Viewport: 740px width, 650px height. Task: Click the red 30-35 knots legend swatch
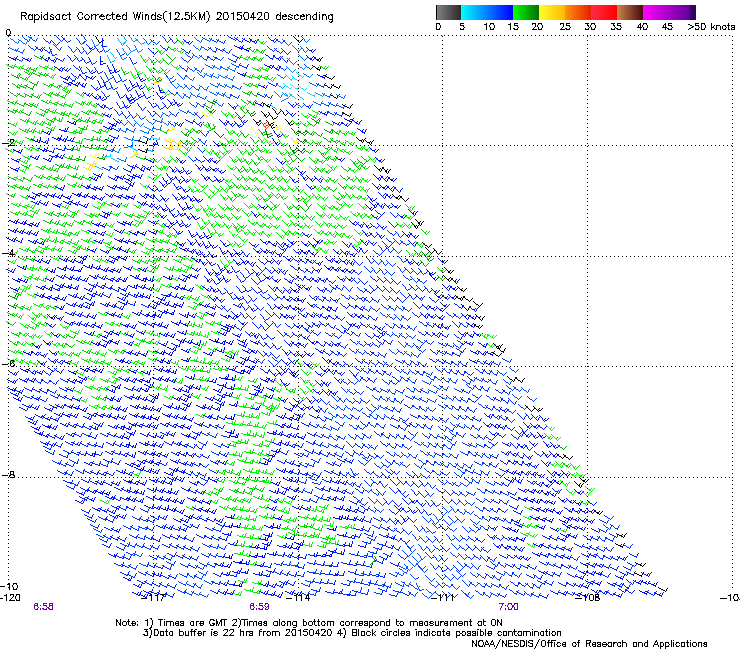click(x=604, y=12)
